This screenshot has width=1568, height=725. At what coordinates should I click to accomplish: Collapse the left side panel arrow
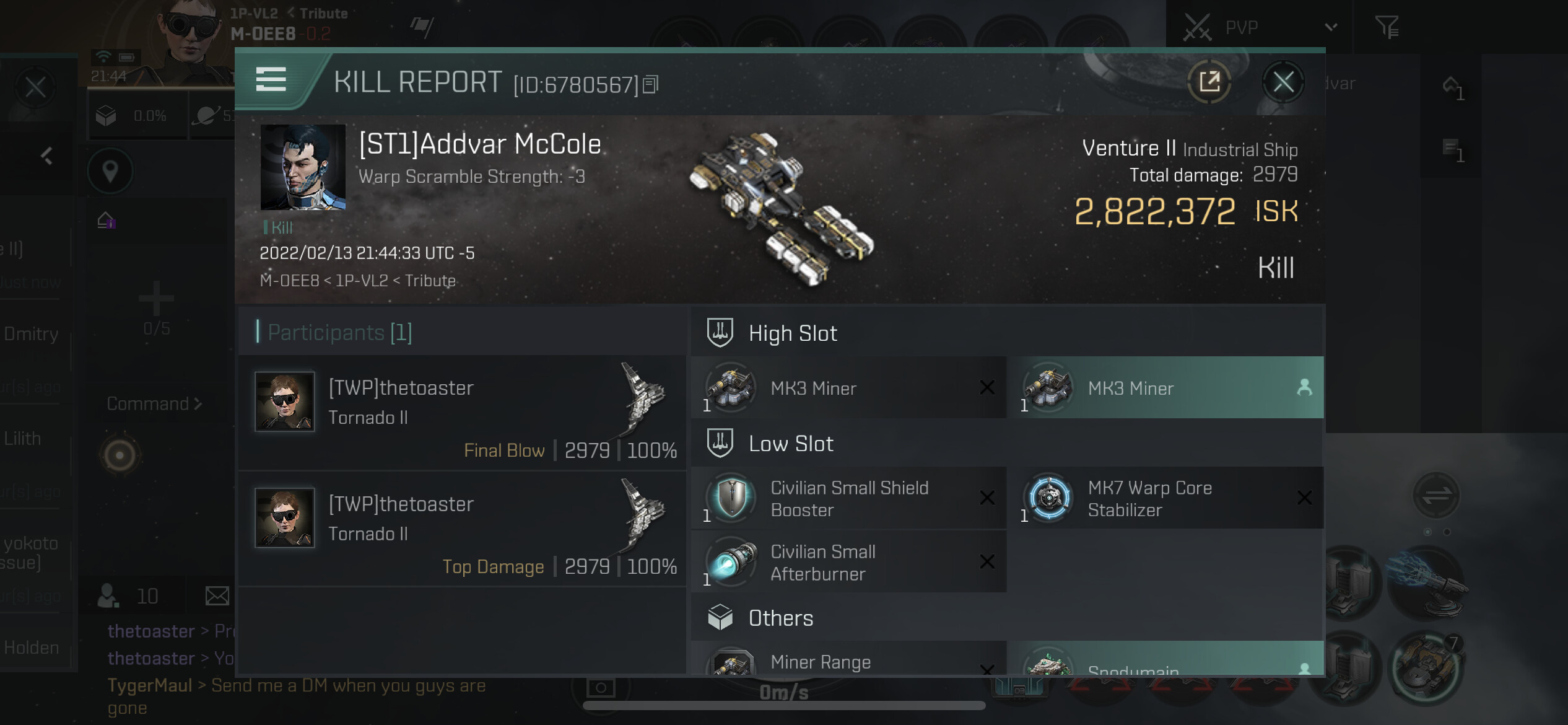point(46,156)
